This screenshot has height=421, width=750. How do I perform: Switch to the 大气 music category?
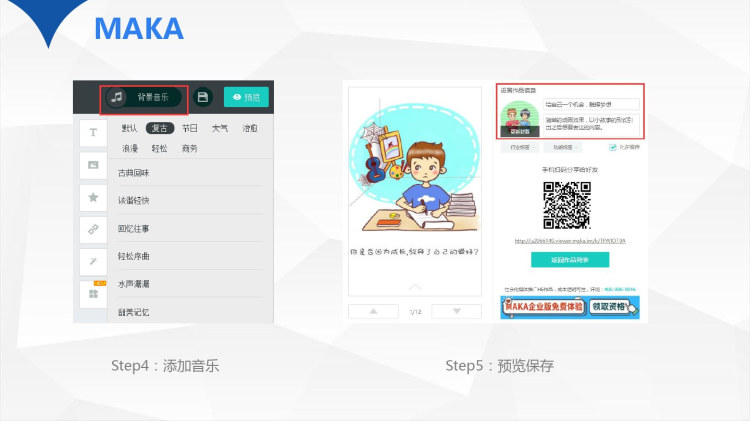click(x=220, y=128)
